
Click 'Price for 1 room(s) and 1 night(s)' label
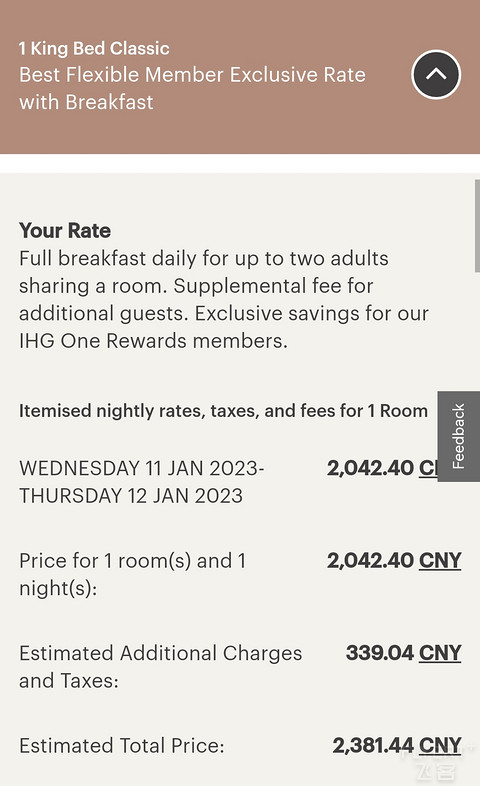pos(133,574)
